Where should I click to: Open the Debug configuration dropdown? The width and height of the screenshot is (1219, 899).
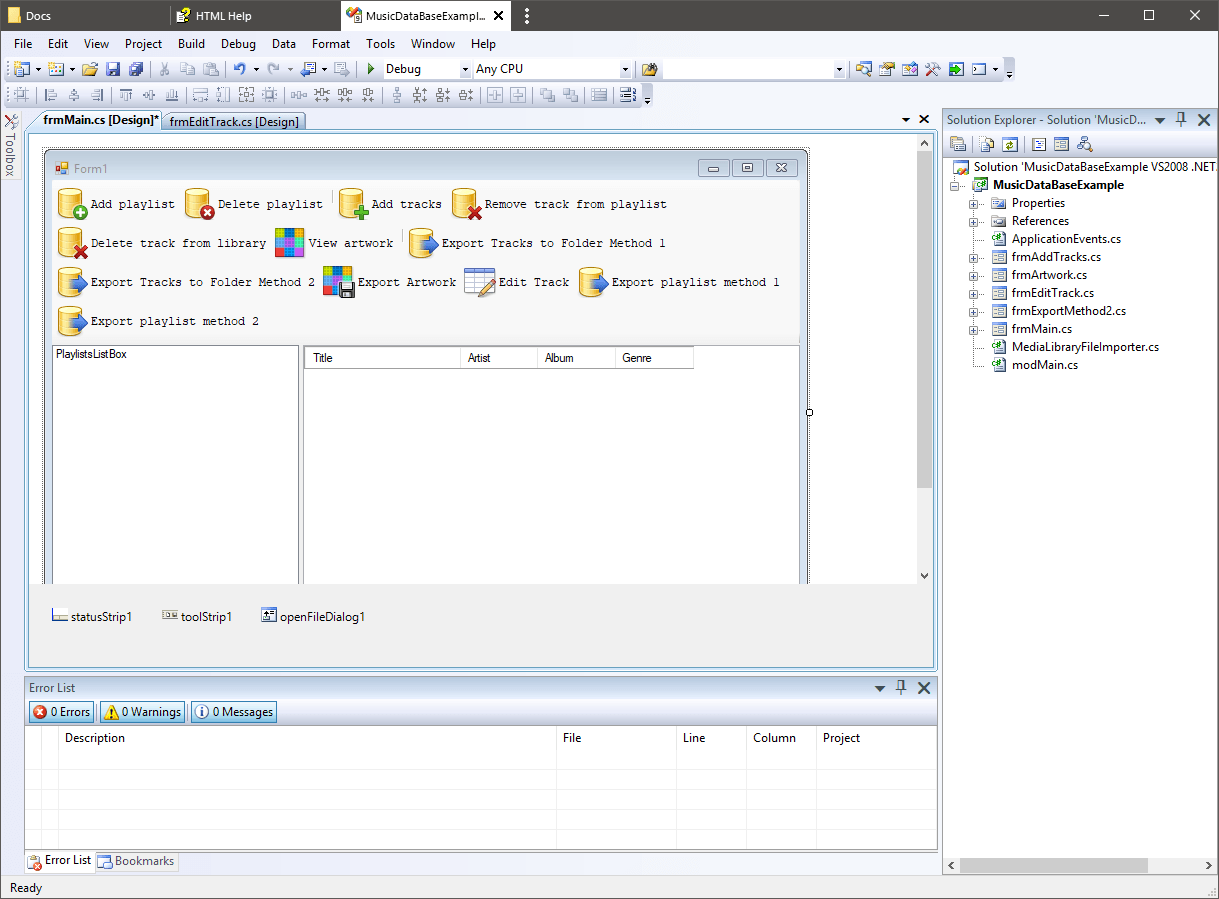click(465, 70)
